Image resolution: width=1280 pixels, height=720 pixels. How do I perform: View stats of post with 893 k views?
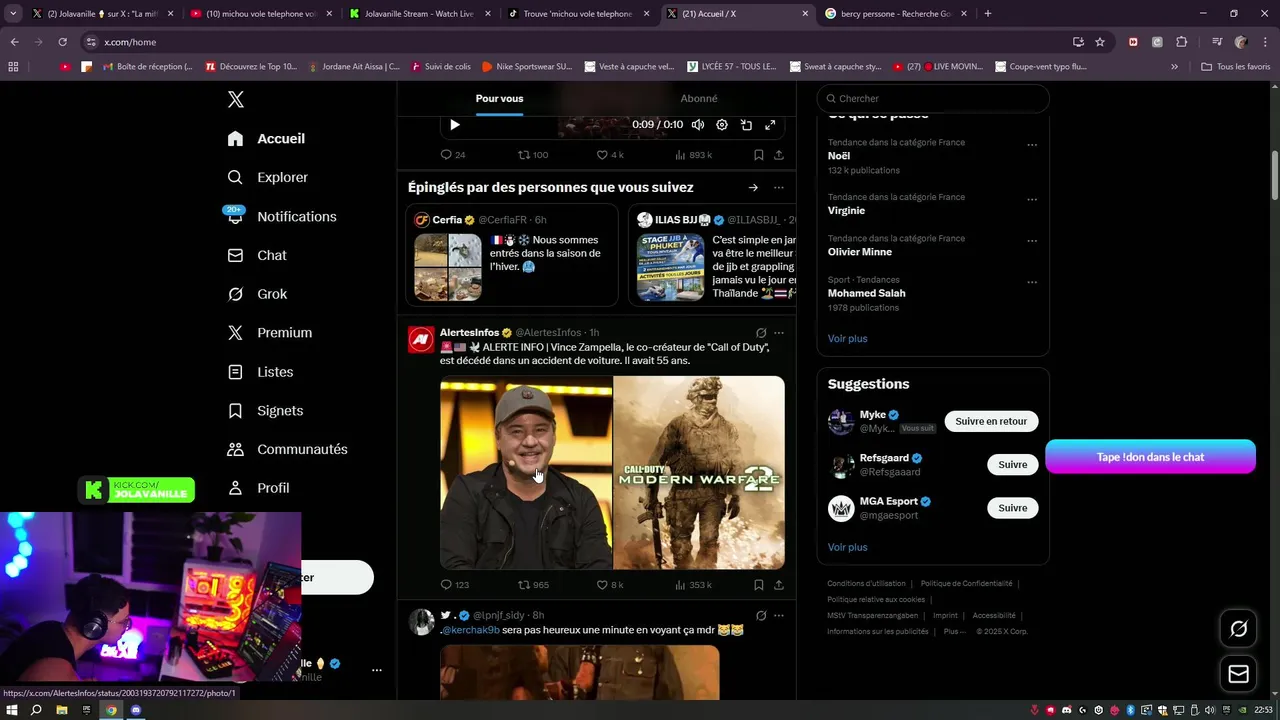pos(693,155)
